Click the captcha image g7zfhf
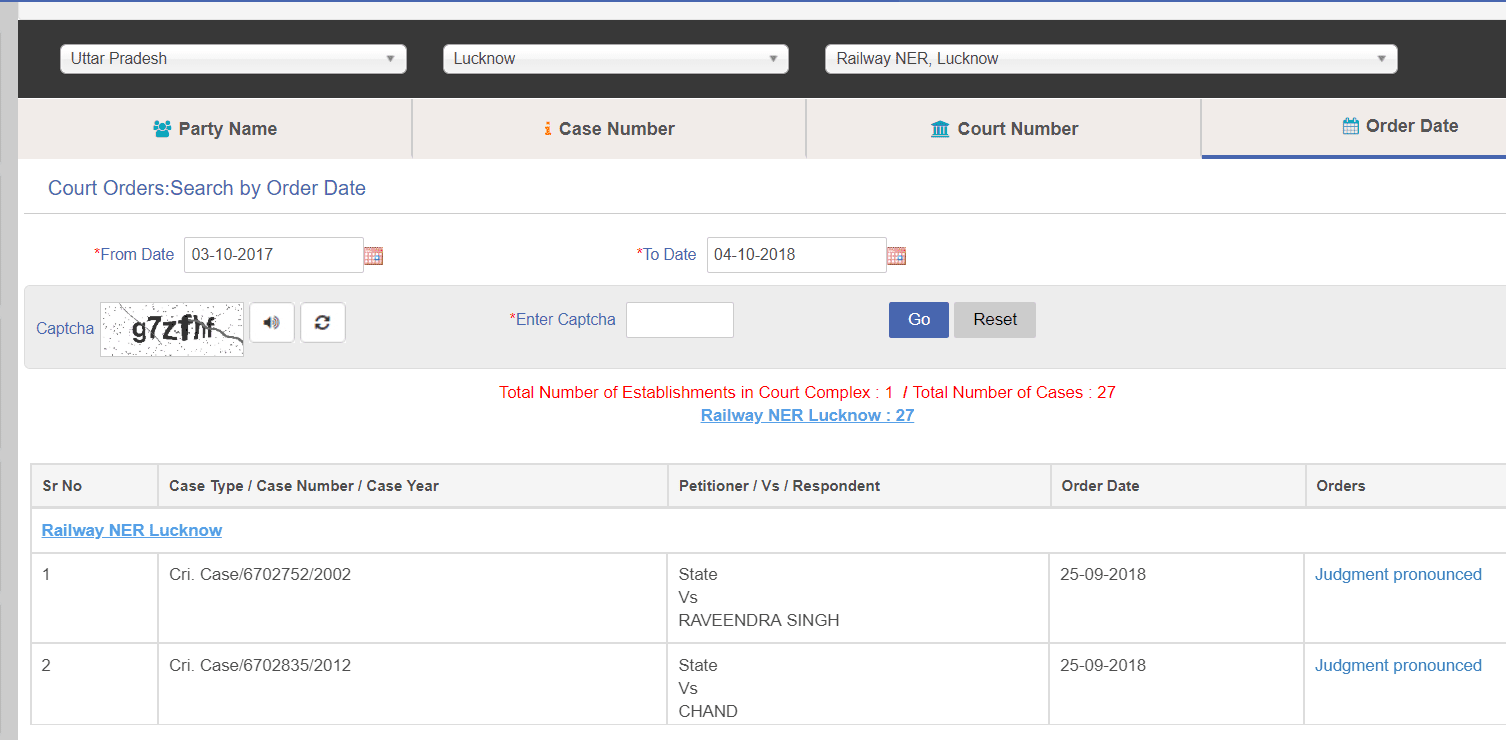Screen dimensions: 1506x740 click(x=172, y=329)
